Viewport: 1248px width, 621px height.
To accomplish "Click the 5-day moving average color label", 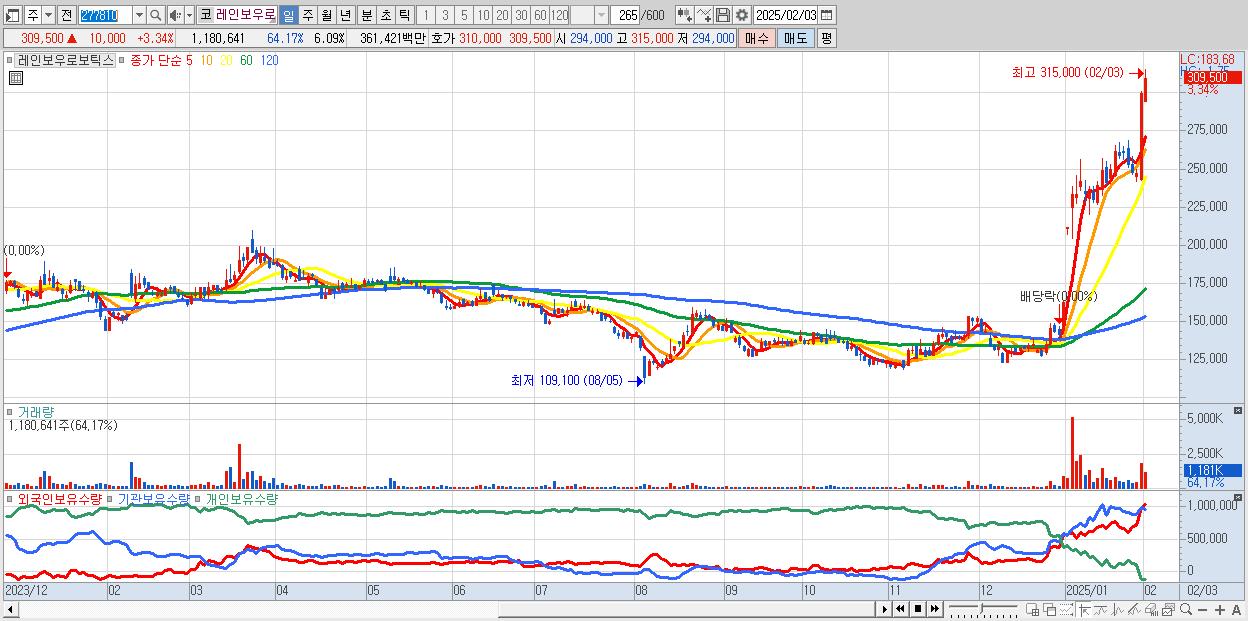I will (x=189, y=60).
